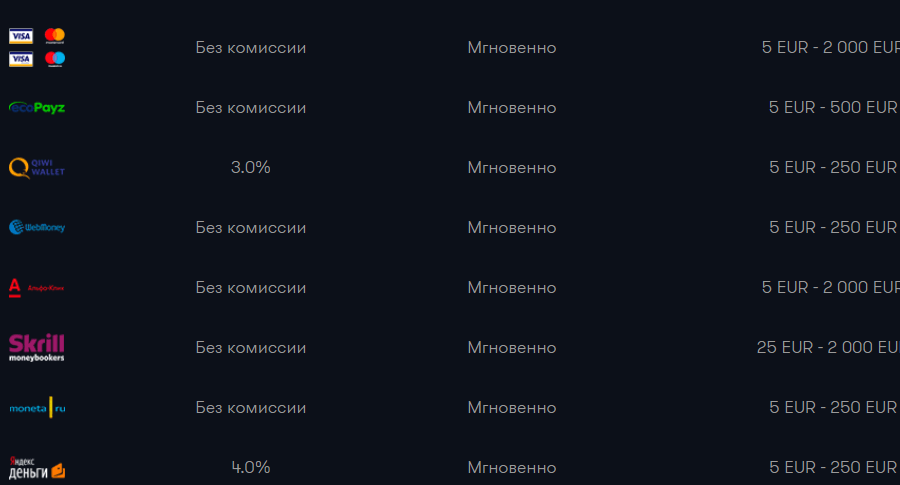This screenshot has width=900, height=485.
Task: Choose the QIWI Wallet logo
Action: coord(37,167)
